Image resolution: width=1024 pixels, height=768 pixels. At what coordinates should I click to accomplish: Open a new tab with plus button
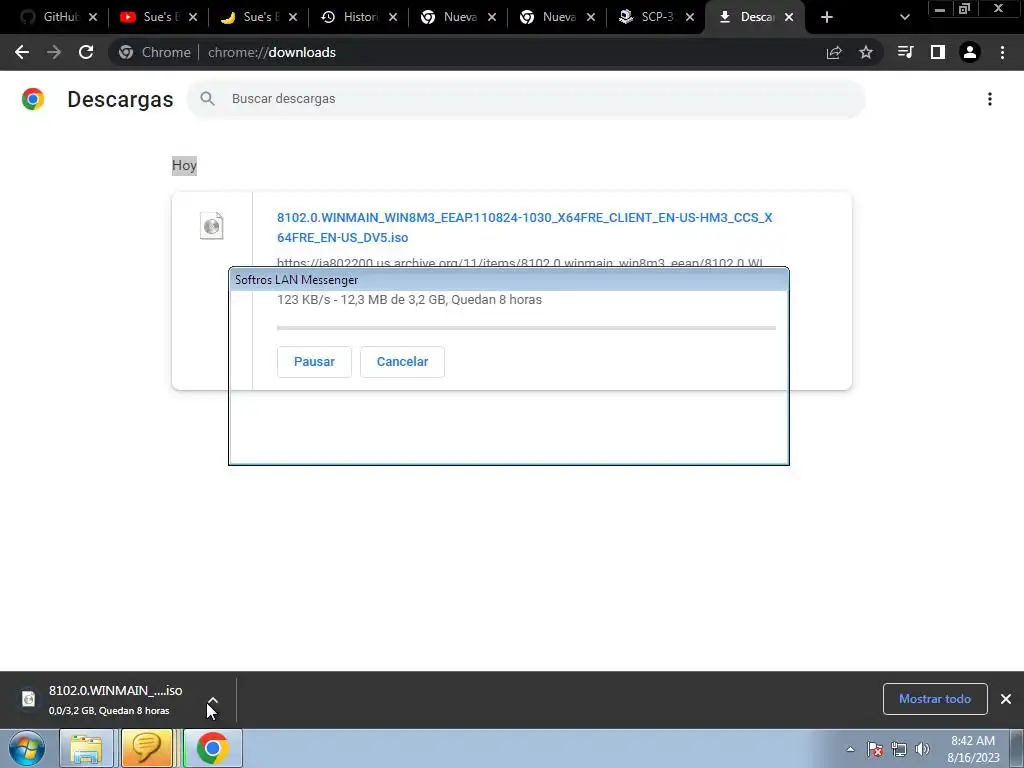coord(827,17)
